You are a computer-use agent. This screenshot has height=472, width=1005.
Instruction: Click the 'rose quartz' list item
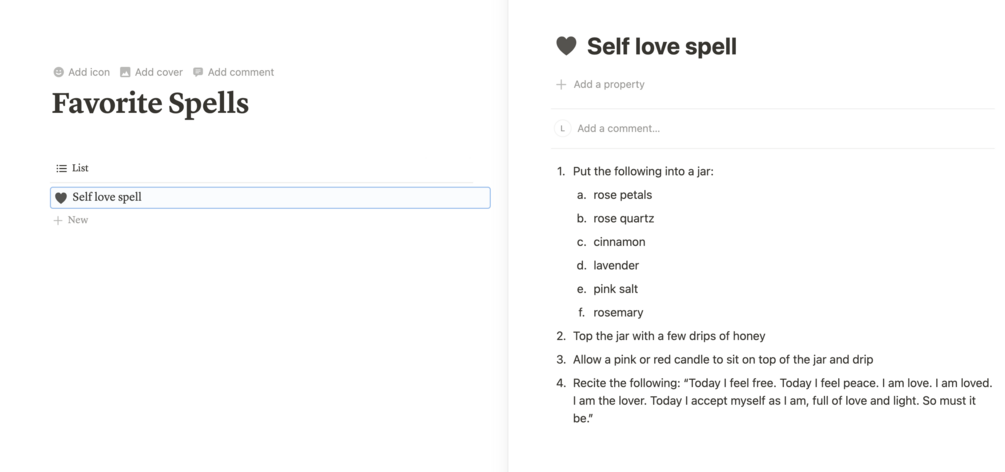click(x=623, y=218)
